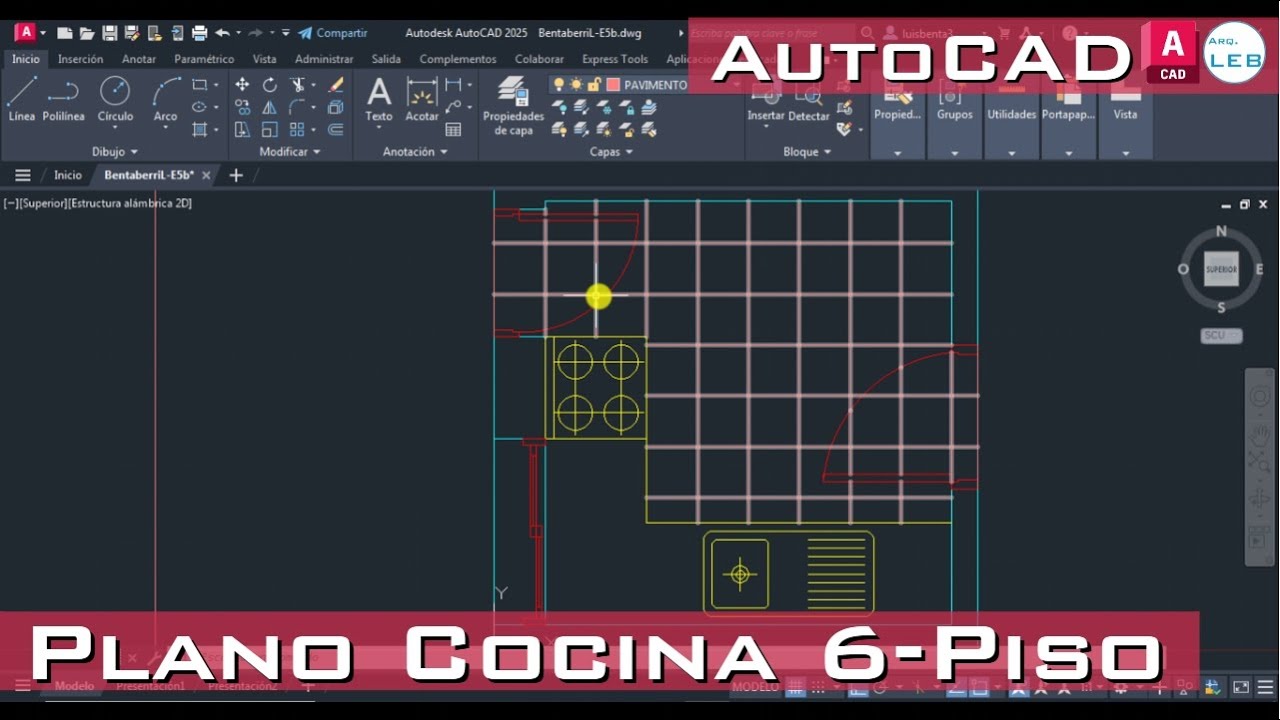
Task: Click the Array (Matriz) tool icon
Action: tap(297, 129)
